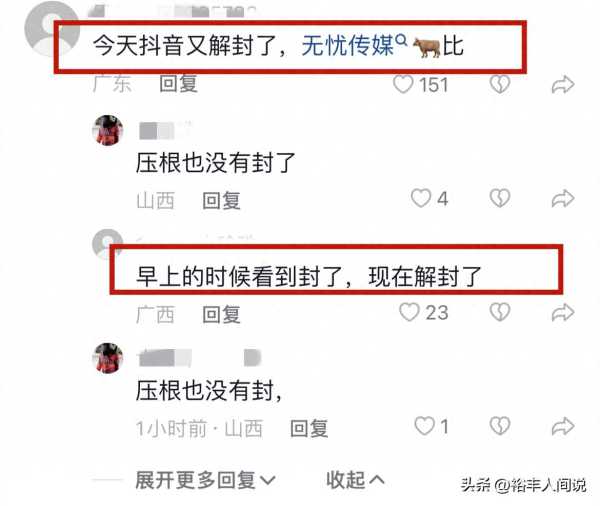Share the 早上的时候看到封了 comment

tap(562, 312)
